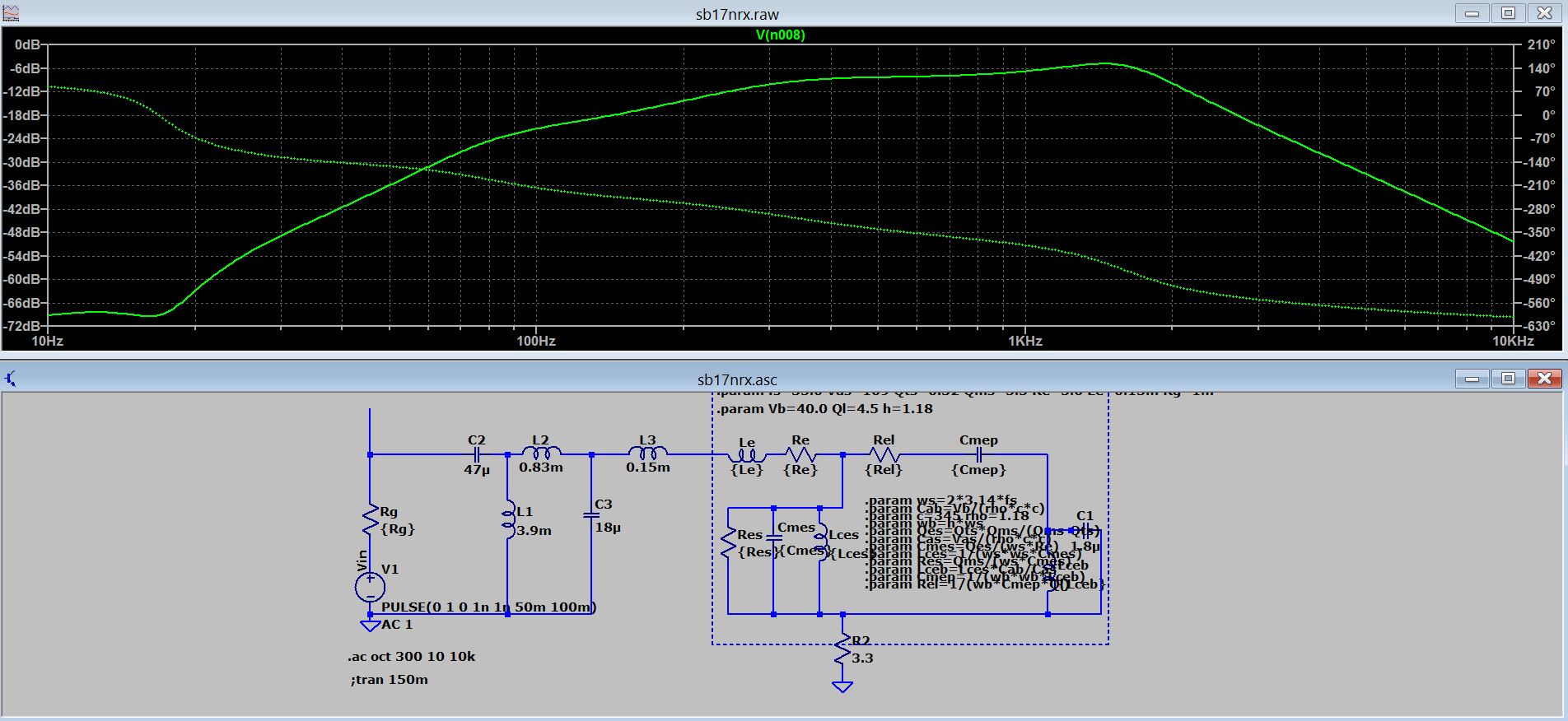Viewport: 1568px width, 721px height.
Task: Click the {Cmep} value text
Action: 979,470
